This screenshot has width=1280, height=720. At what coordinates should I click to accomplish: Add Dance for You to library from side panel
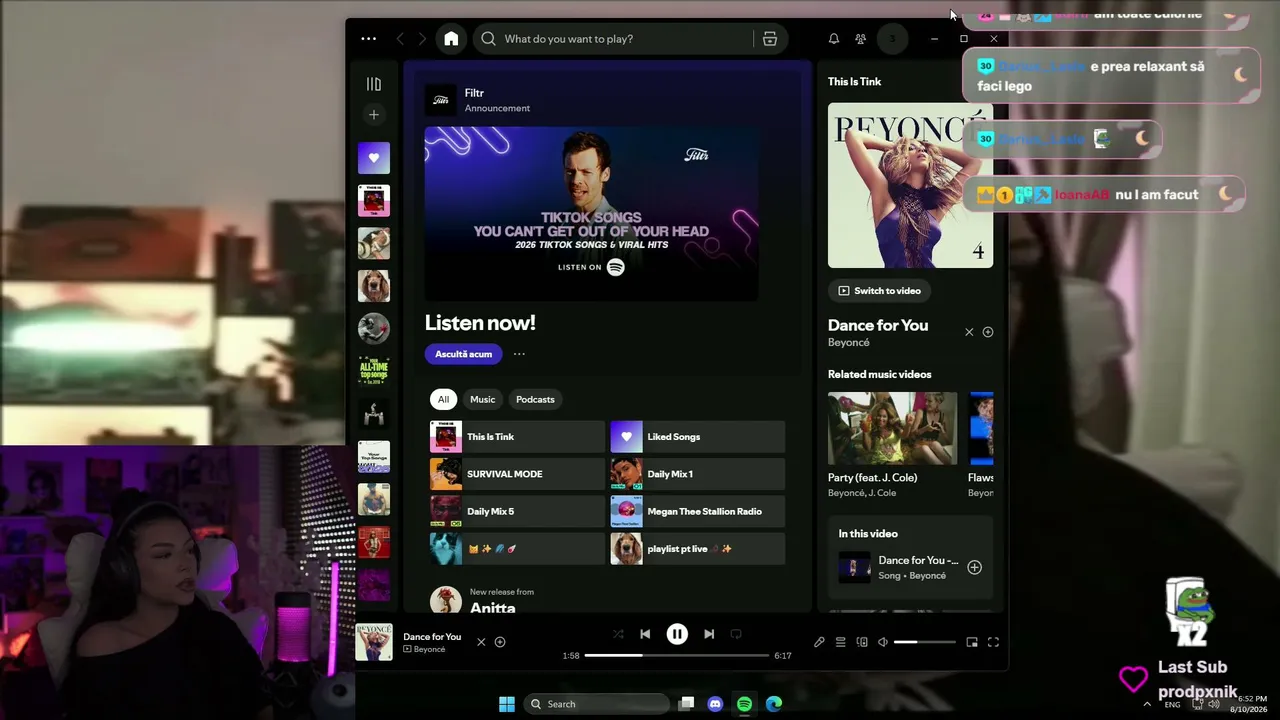(x=988, y=332)
